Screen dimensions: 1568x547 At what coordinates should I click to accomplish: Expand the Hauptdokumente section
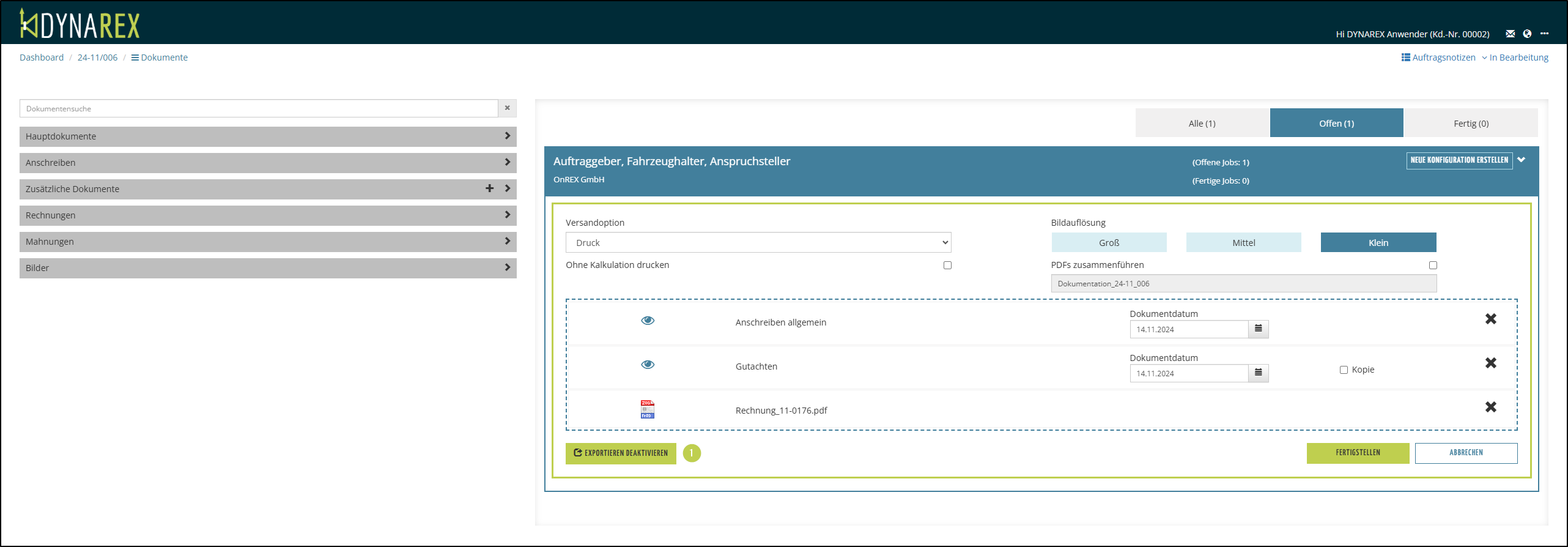point(268,136)
